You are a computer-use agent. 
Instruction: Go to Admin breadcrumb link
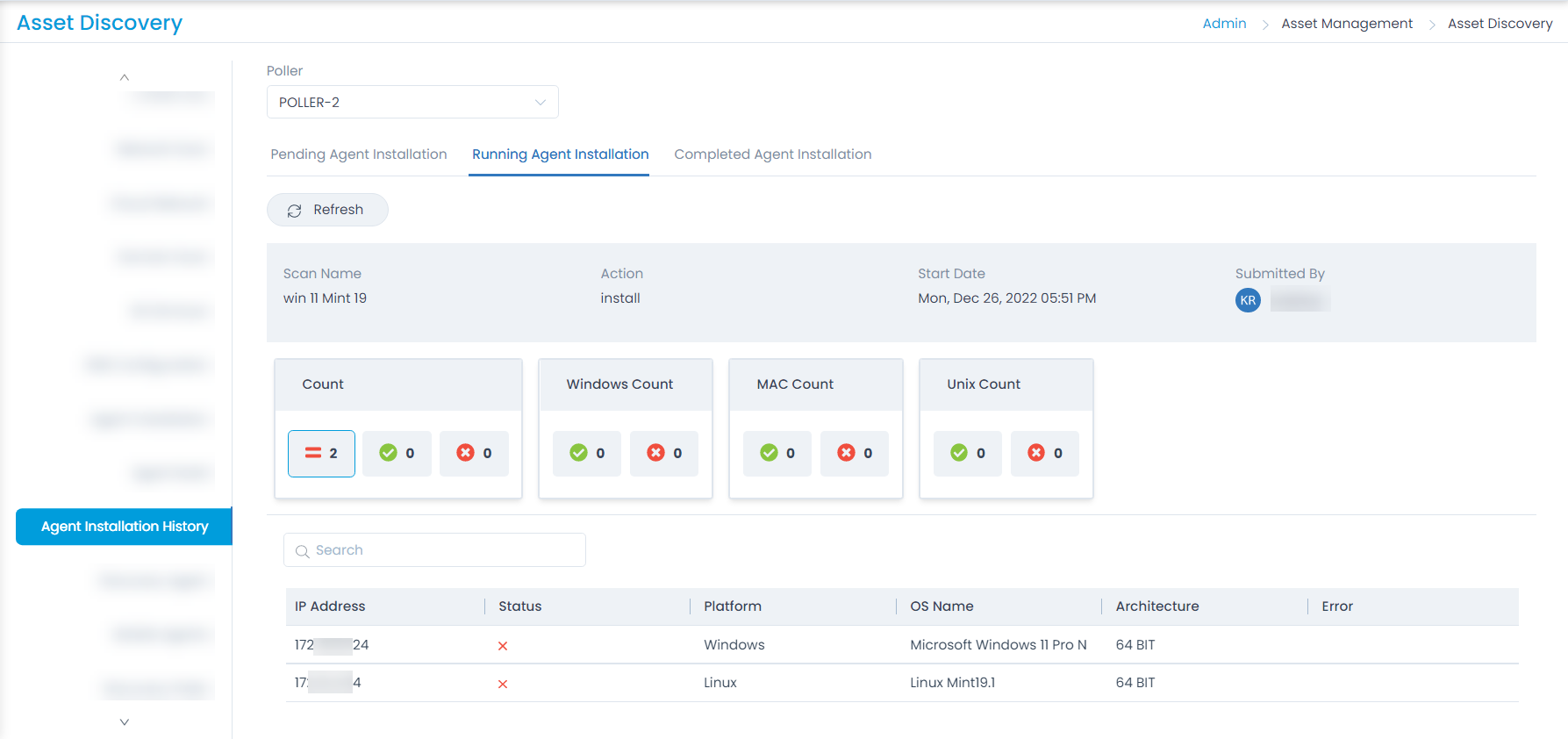(1224, 24)
